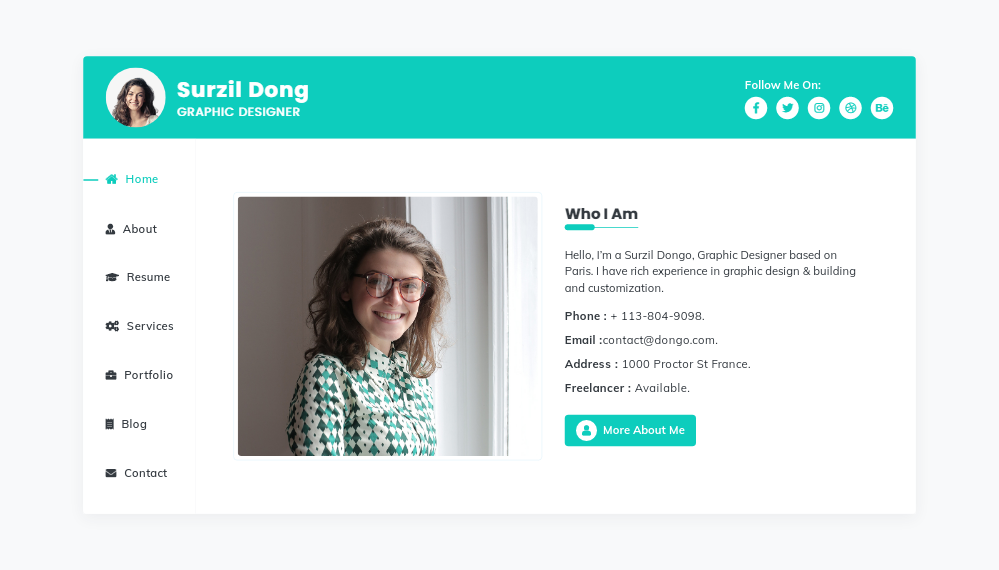Viewport: 999px width, 570px height.
Task: Navigate to the Portfolio section label
Action: click(x=149, y=375)
